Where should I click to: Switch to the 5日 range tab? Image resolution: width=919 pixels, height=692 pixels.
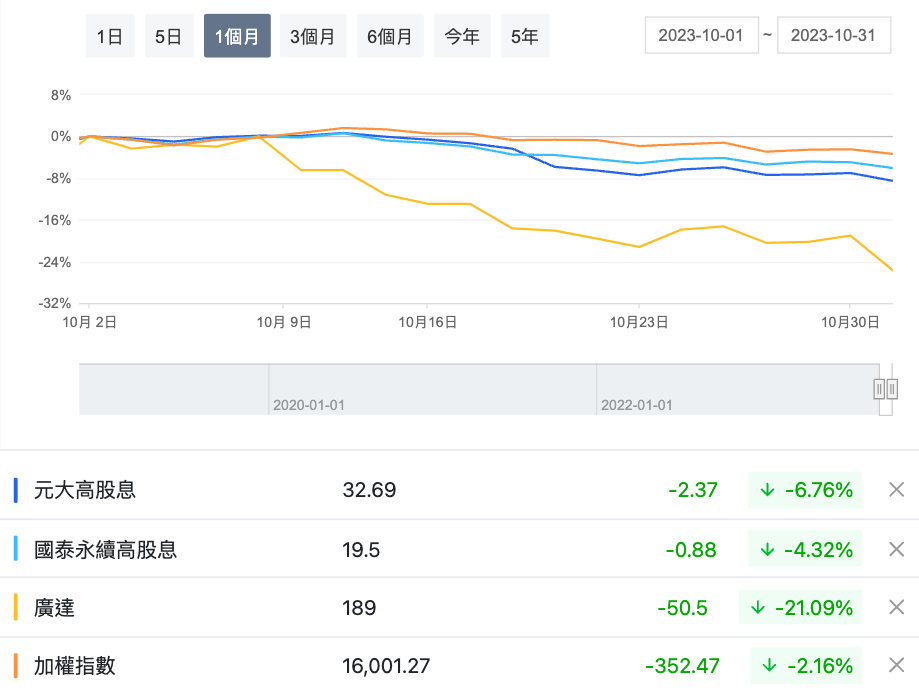point(168,36)
